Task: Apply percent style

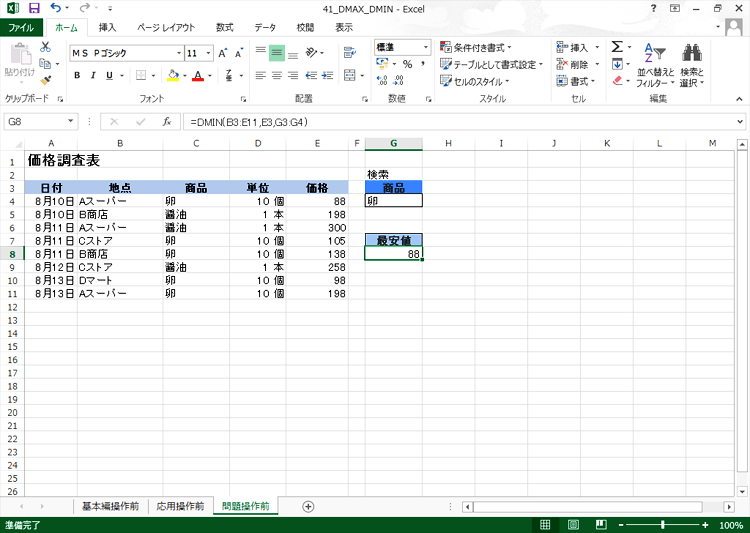Action: (x=408, y=64)
